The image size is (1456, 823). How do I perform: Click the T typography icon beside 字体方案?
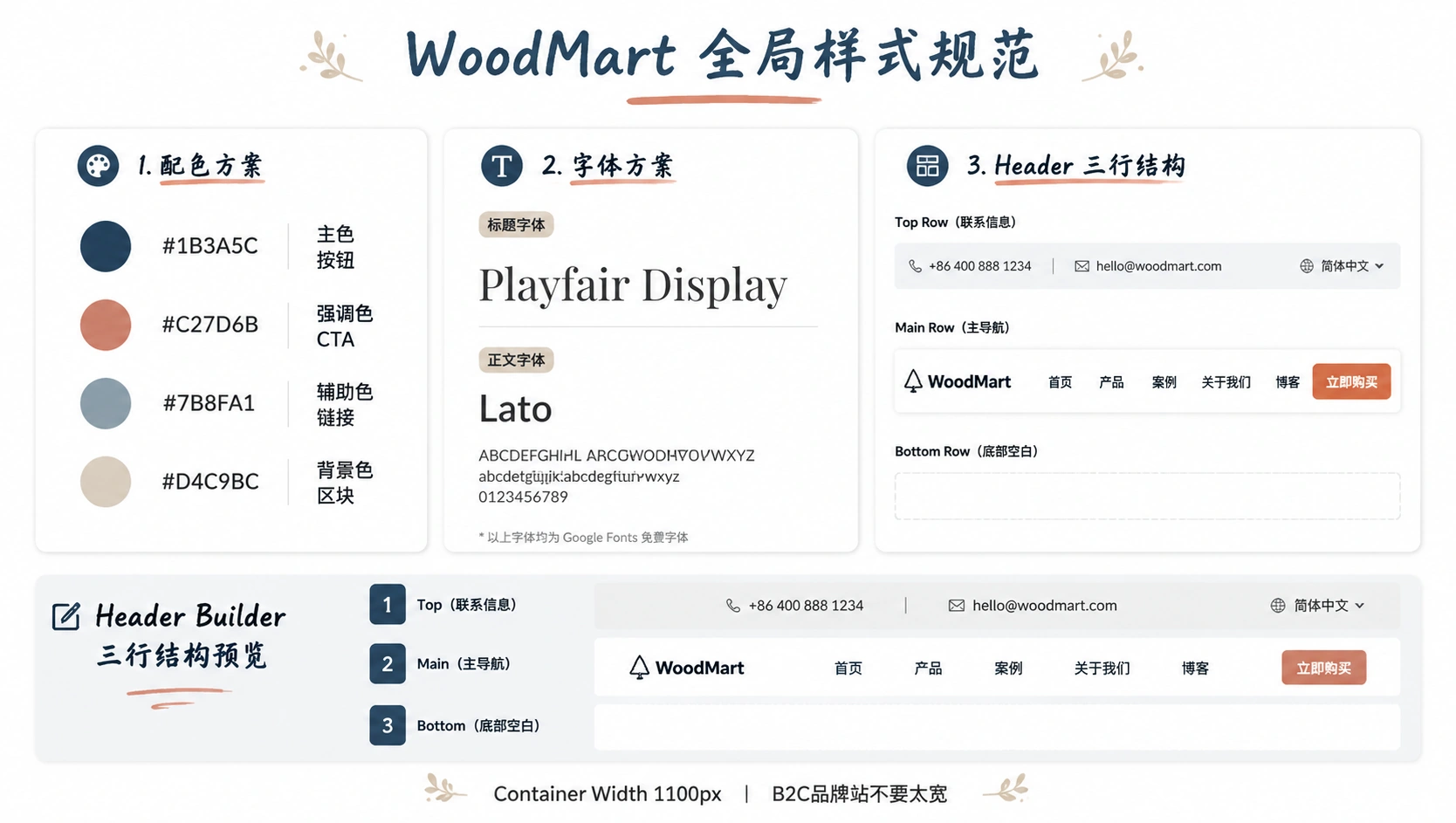pyautogui.click(x=502, y=166)
